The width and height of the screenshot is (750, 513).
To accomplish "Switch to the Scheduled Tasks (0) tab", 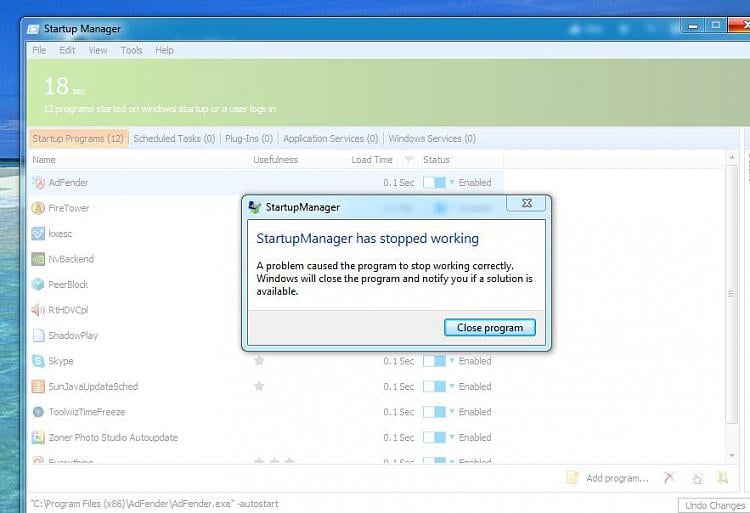I will click(174, 139).
